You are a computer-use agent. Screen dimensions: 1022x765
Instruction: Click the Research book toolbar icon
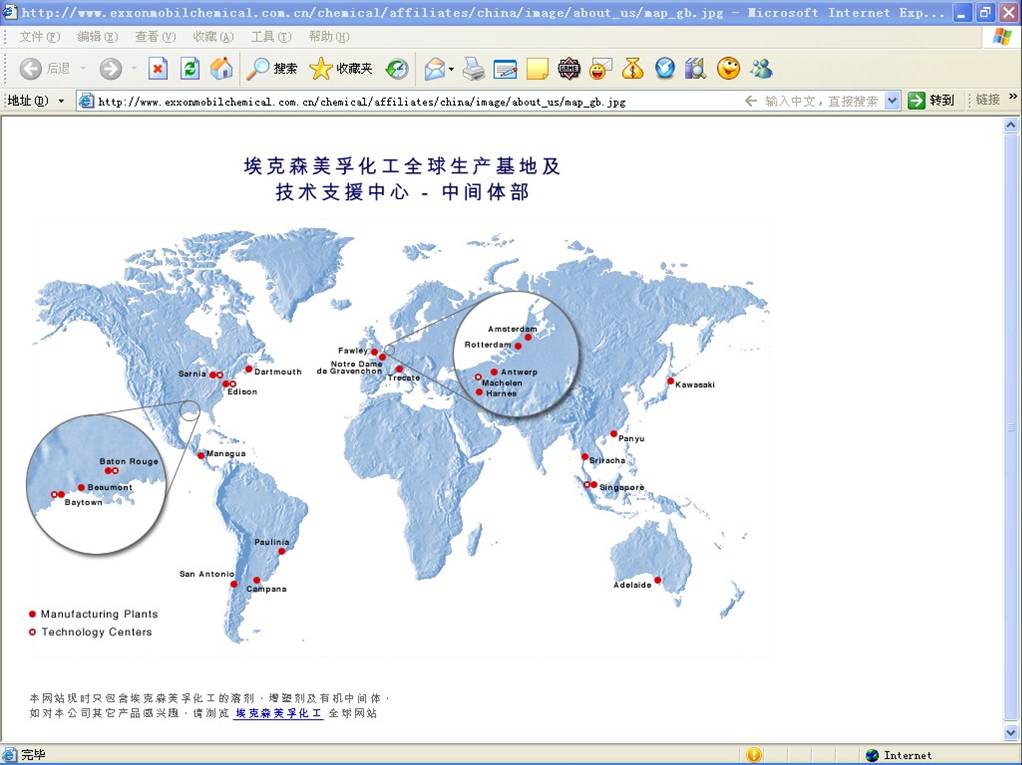[695, 68]
